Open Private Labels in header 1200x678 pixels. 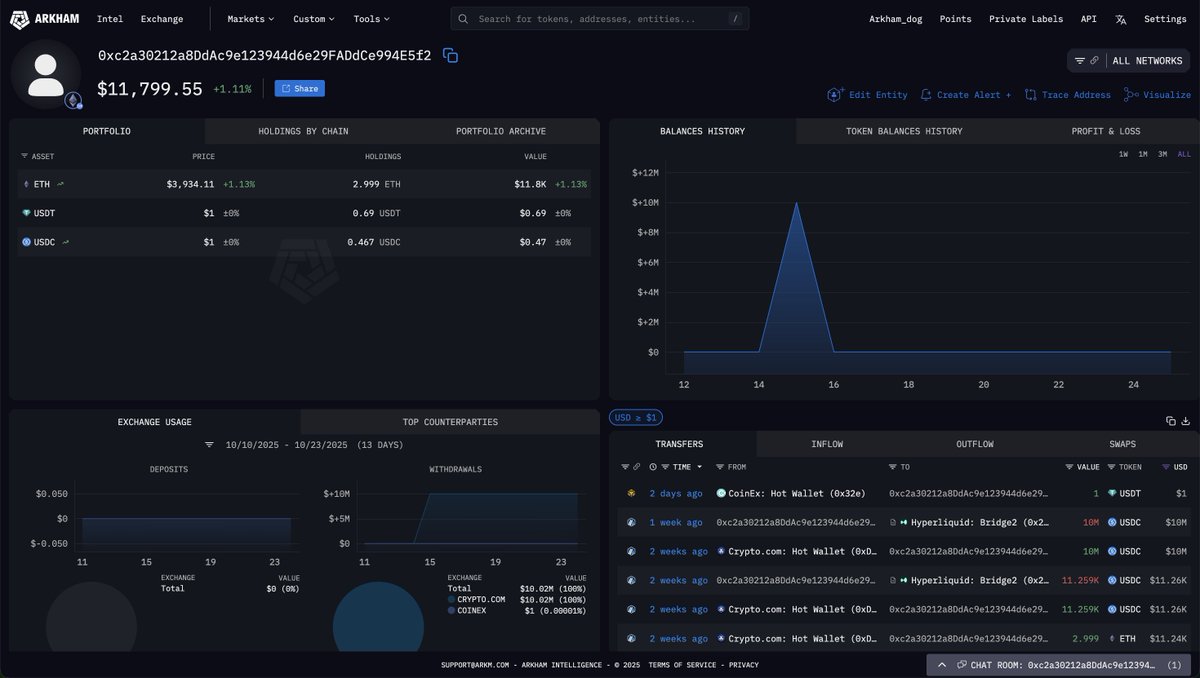point(1026,19)
